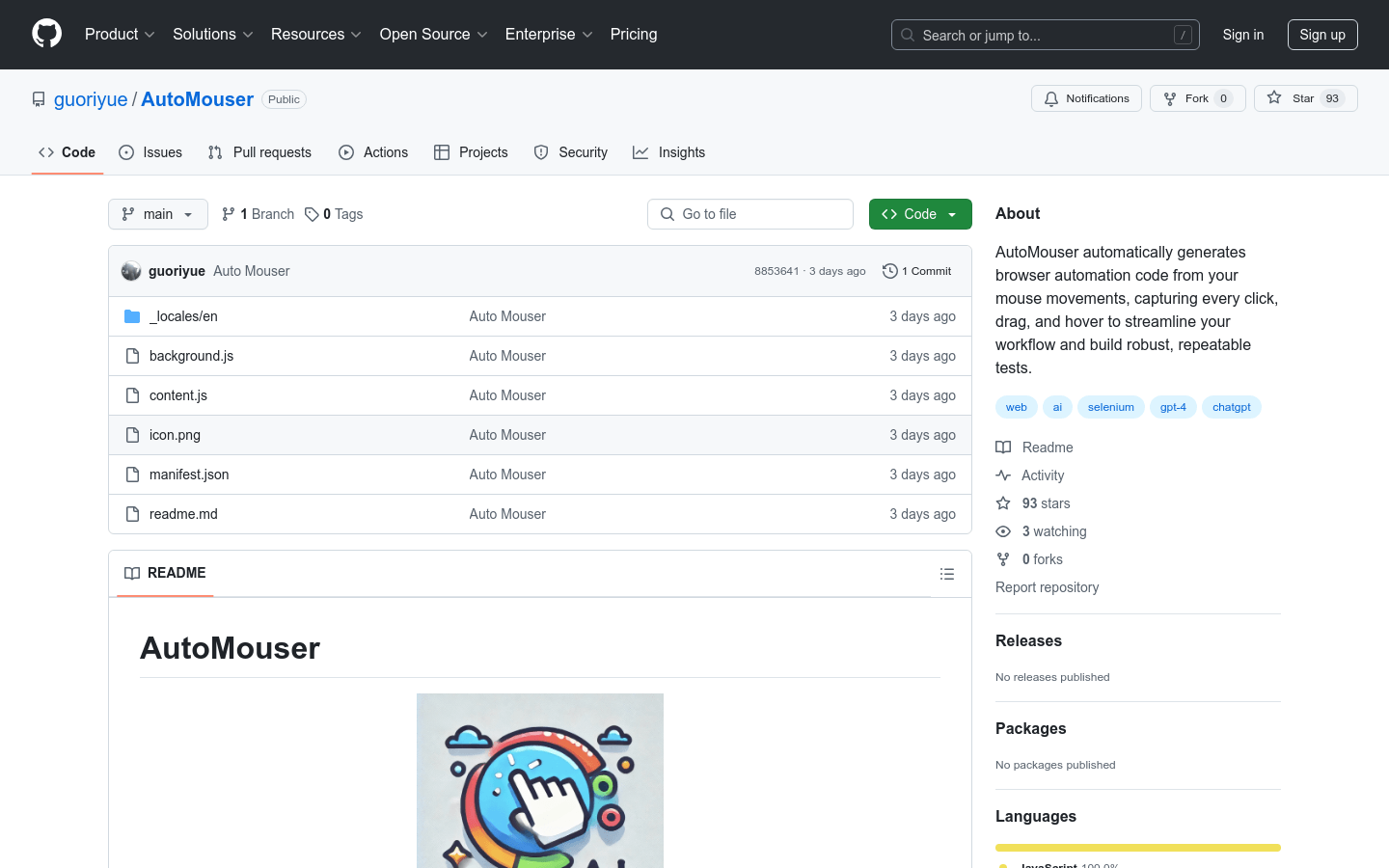Click the file icon beside background.js

point(132,356)
